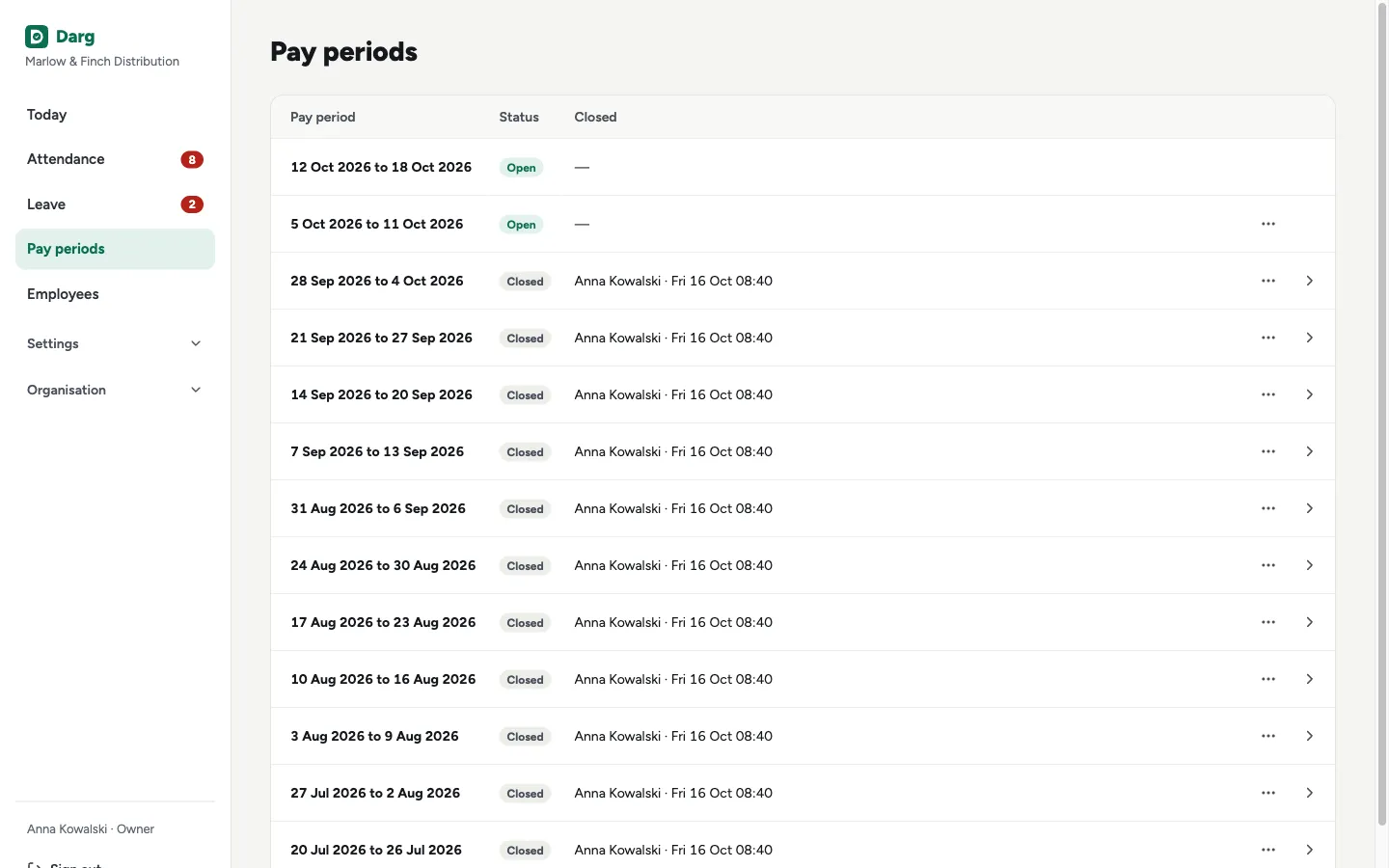Open the Attendance section
1389x868 pixels.
pos(115,159)
